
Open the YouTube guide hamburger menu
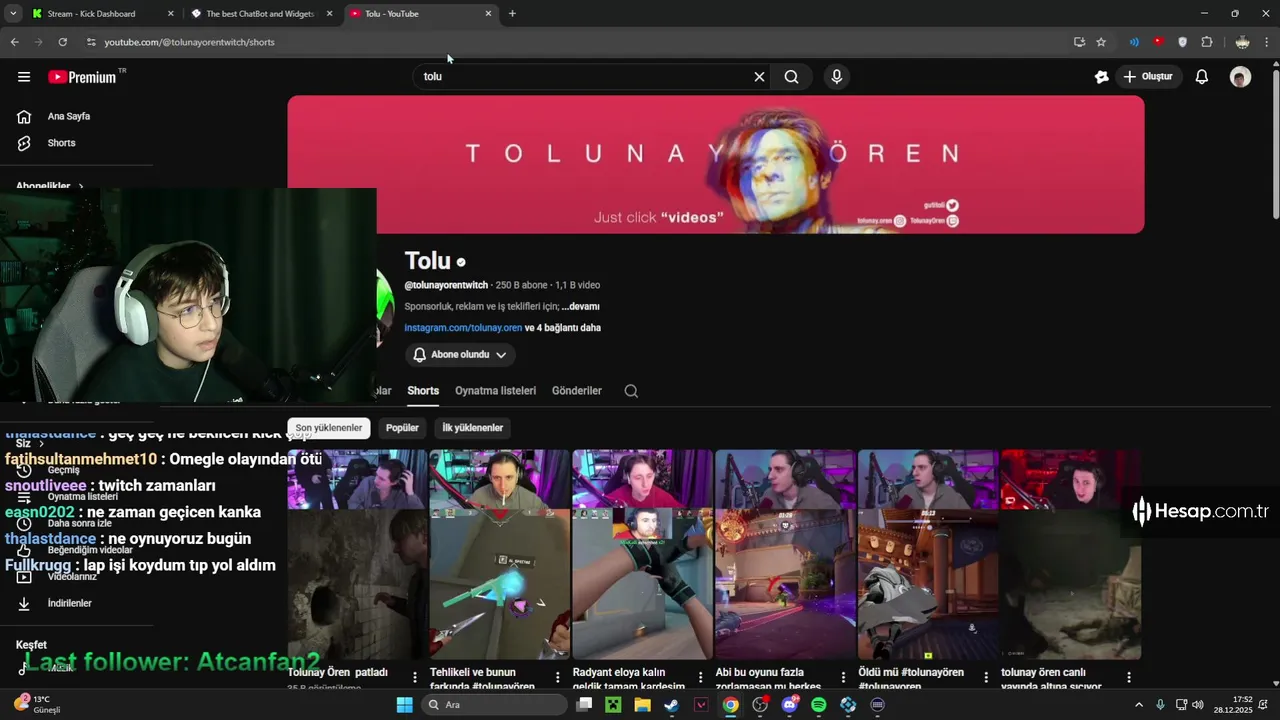click(x=24, y=77)
